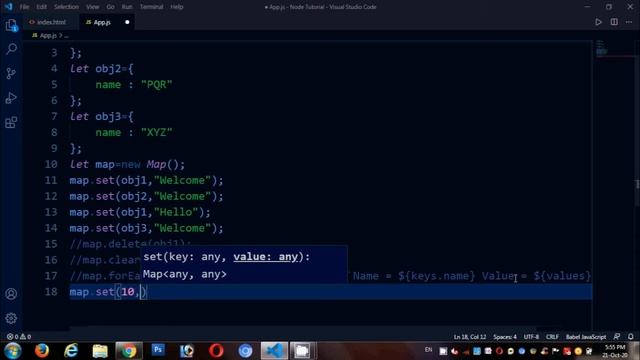Open the Extensions view

[x=11, y=122]
